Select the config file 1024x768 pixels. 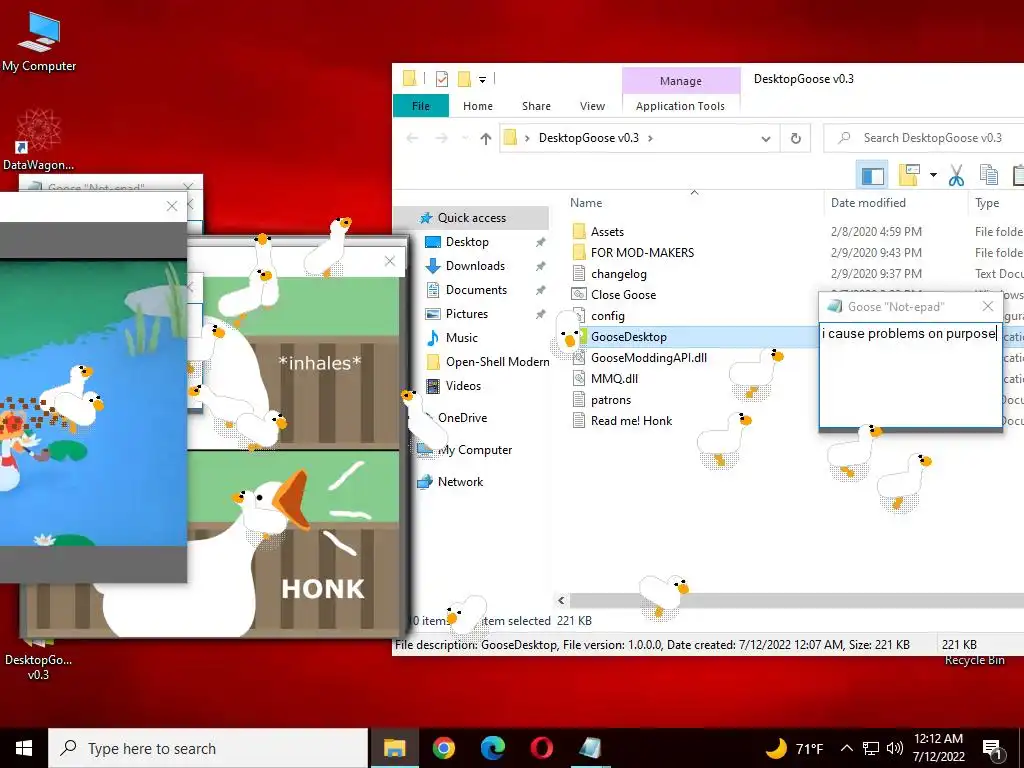(x=607, y=315)
